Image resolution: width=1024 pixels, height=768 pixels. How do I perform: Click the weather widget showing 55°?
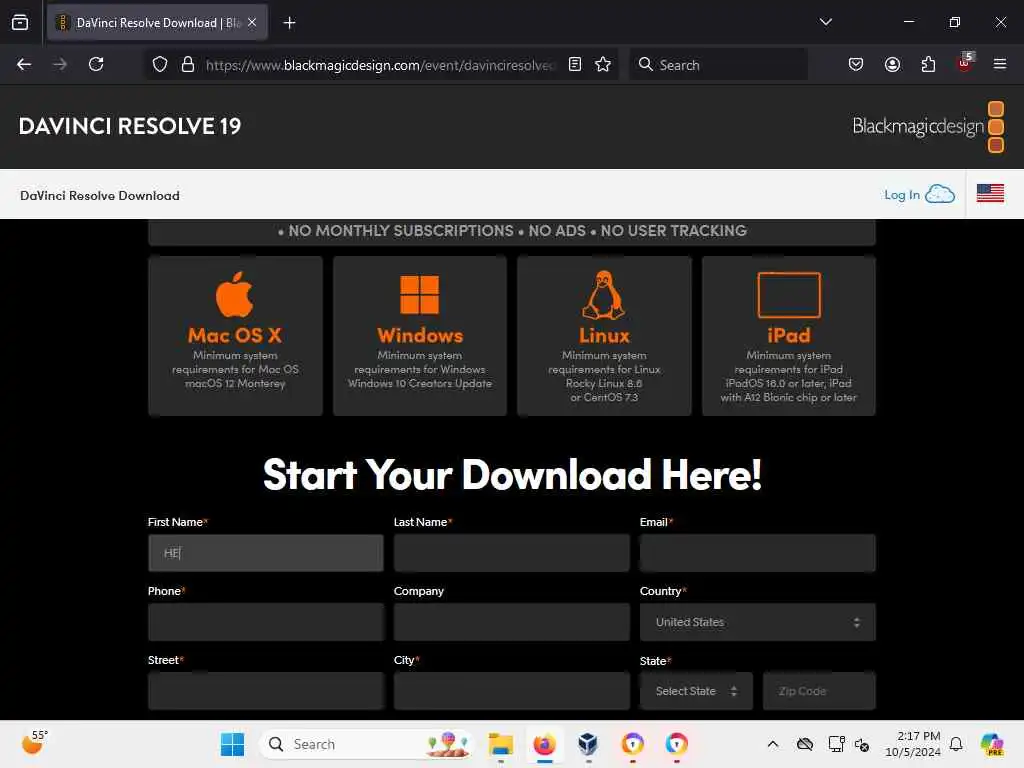(35, 743)
